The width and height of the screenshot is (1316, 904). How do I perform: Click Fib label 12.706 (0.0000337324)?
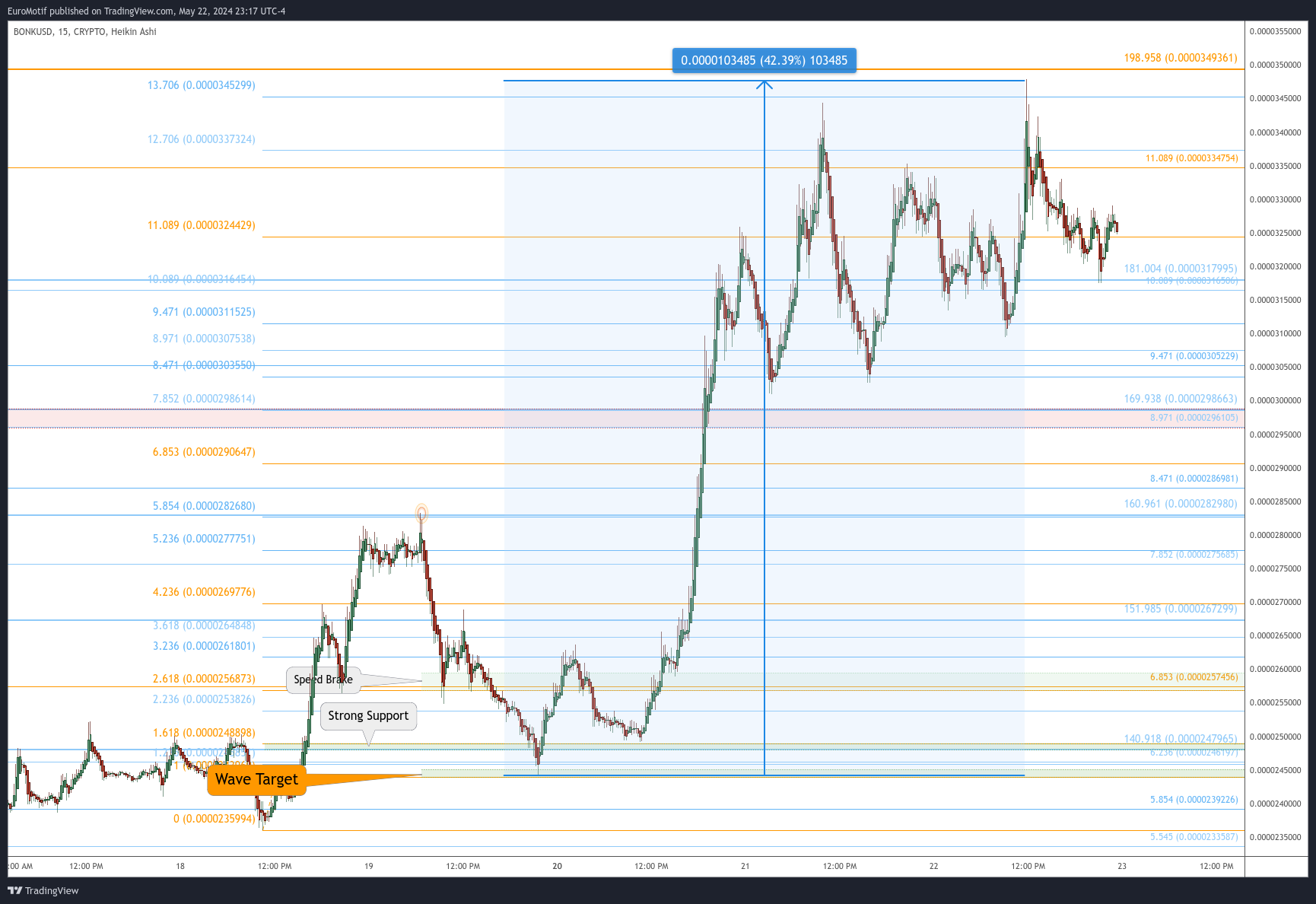pyautogui.click(x=202, y=139)
